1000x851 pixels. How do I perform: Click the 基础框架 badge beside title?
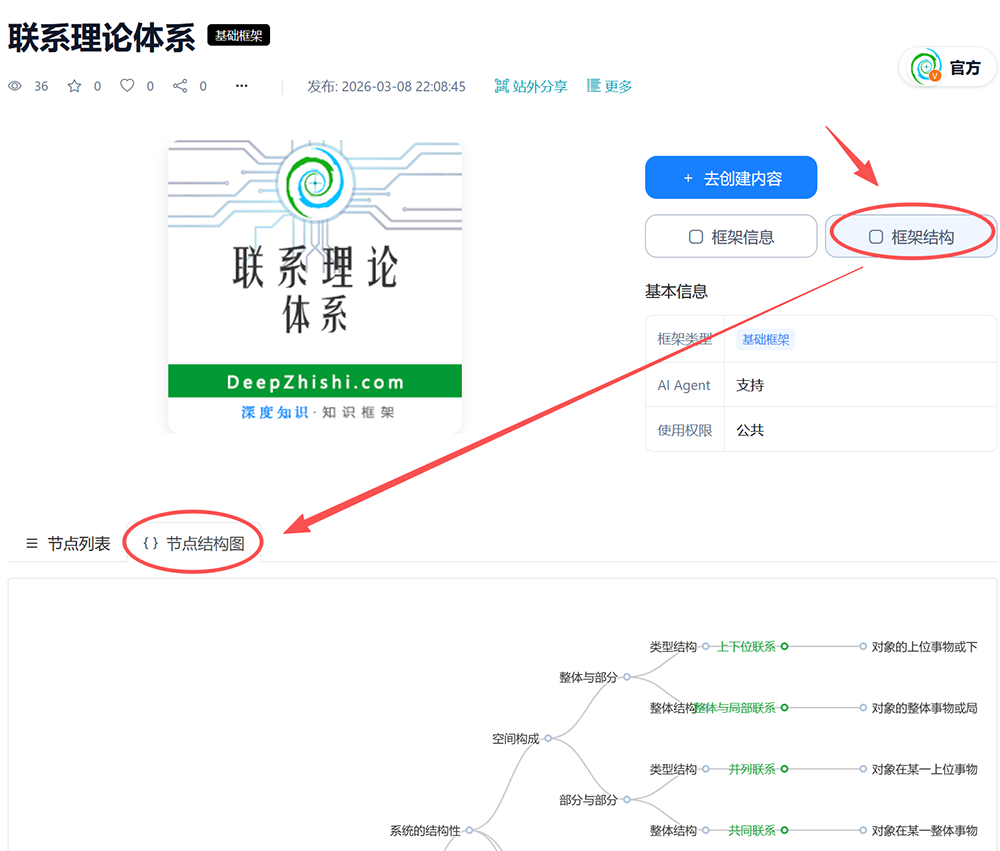(x=239, y=36)
